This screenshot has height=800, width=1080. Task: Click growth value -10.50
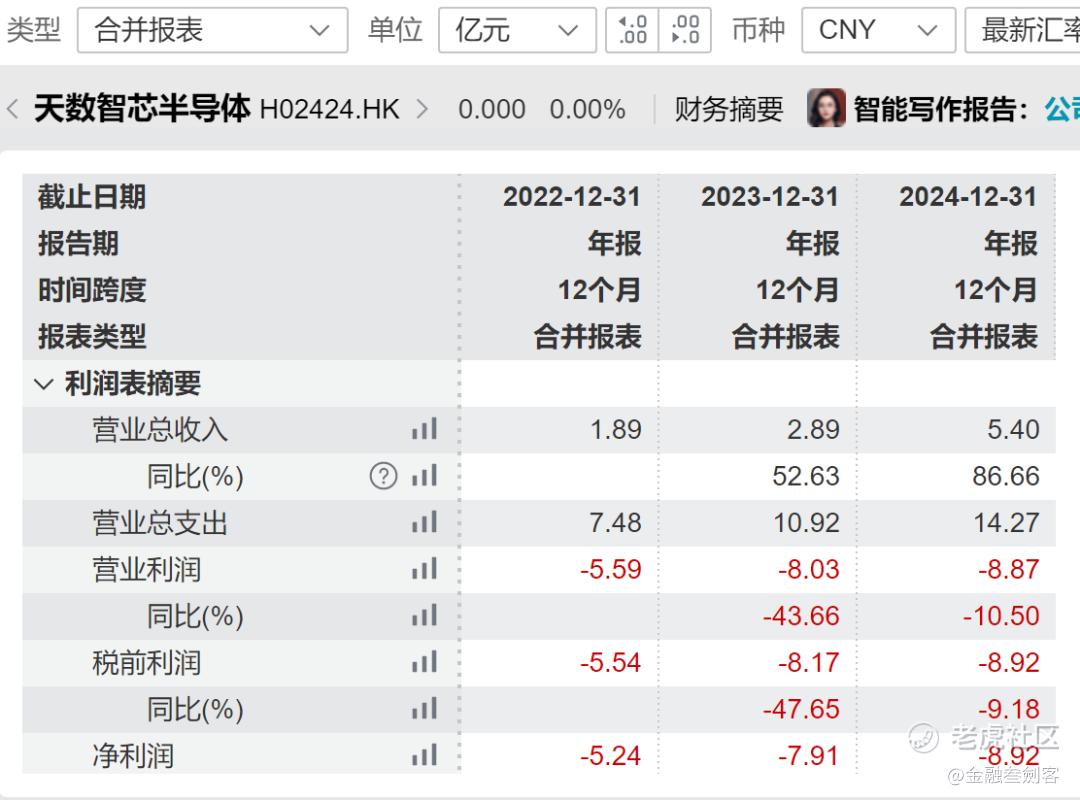1001,616
